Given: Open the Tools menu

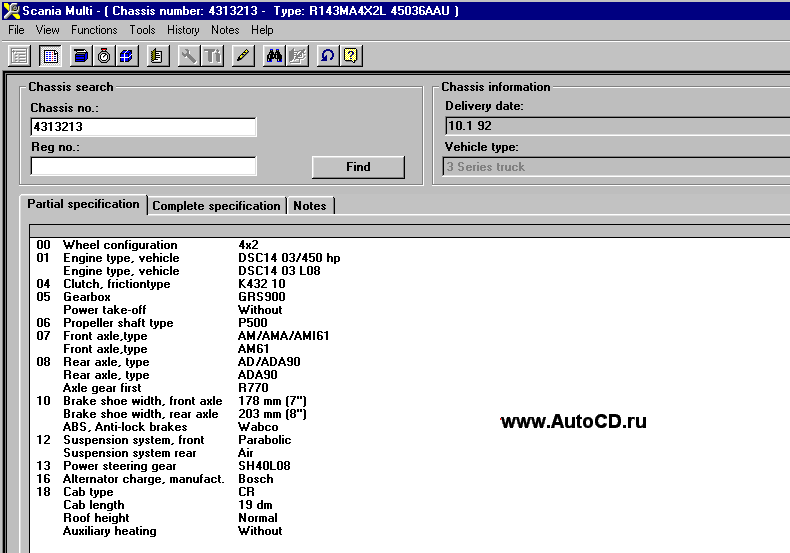Looking at the screenshot, I should pyautogui.click(x=143, y=30).
